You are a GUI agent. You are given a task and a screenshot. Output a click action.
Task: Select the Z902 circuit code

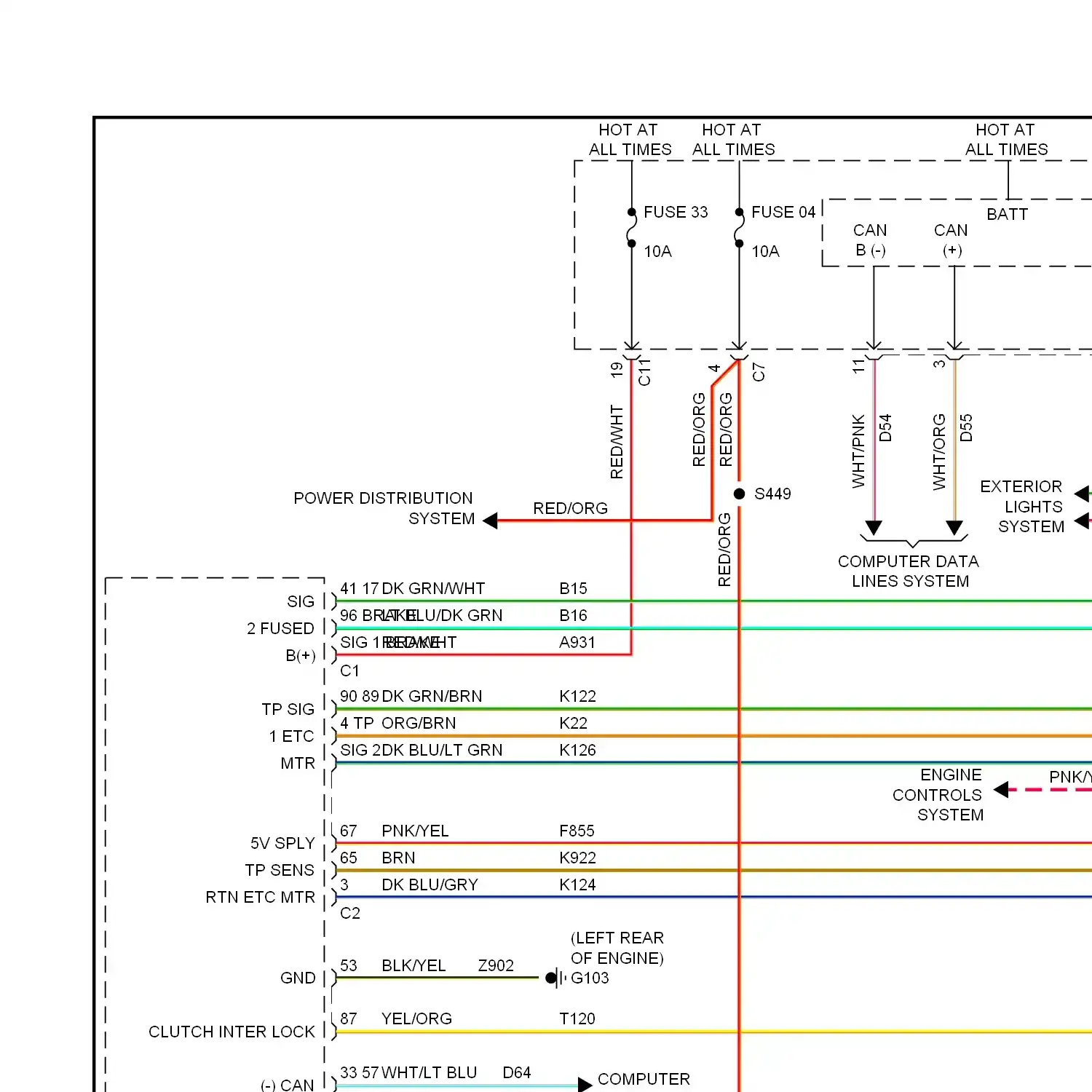[x=496, y=965]
